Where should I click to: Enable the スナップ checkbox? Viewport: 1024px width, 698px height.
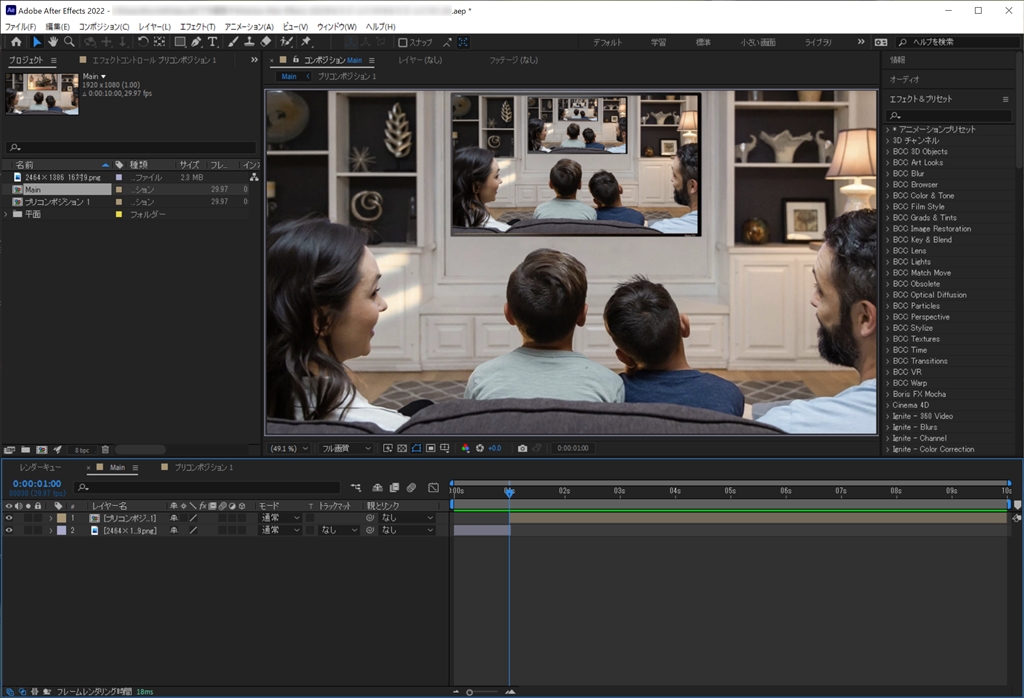click(x=402, y=43)
